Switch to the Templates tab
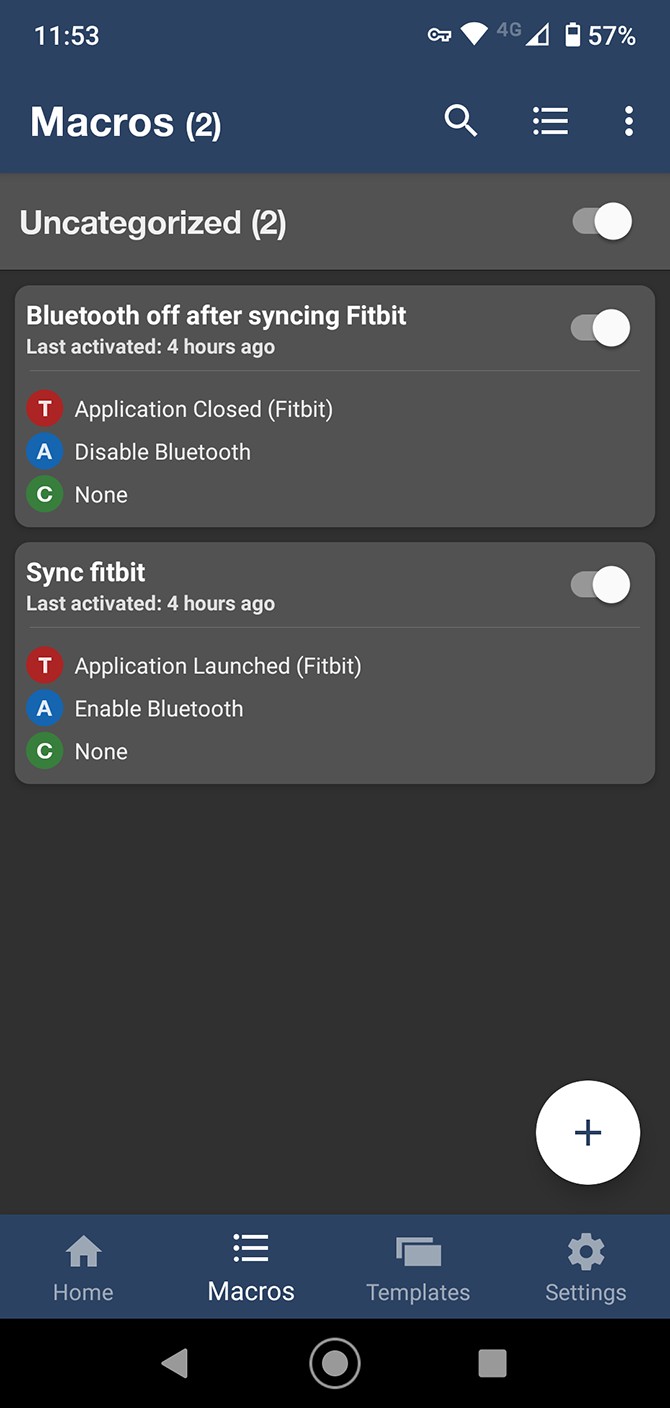Image resolution: width=670 pixels, height=1408 pixels. (418, 1267)
